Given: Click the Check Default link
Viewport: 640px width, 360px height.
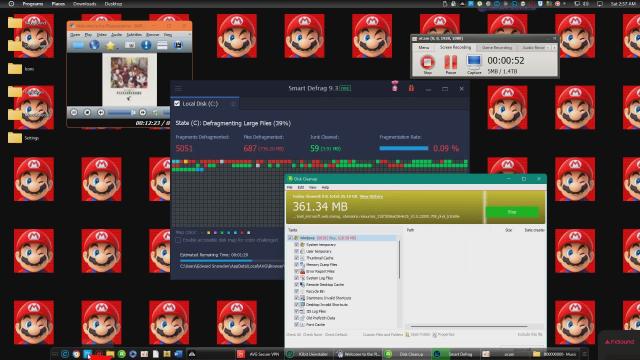Looking at the screenshot, I should [336, 335].
